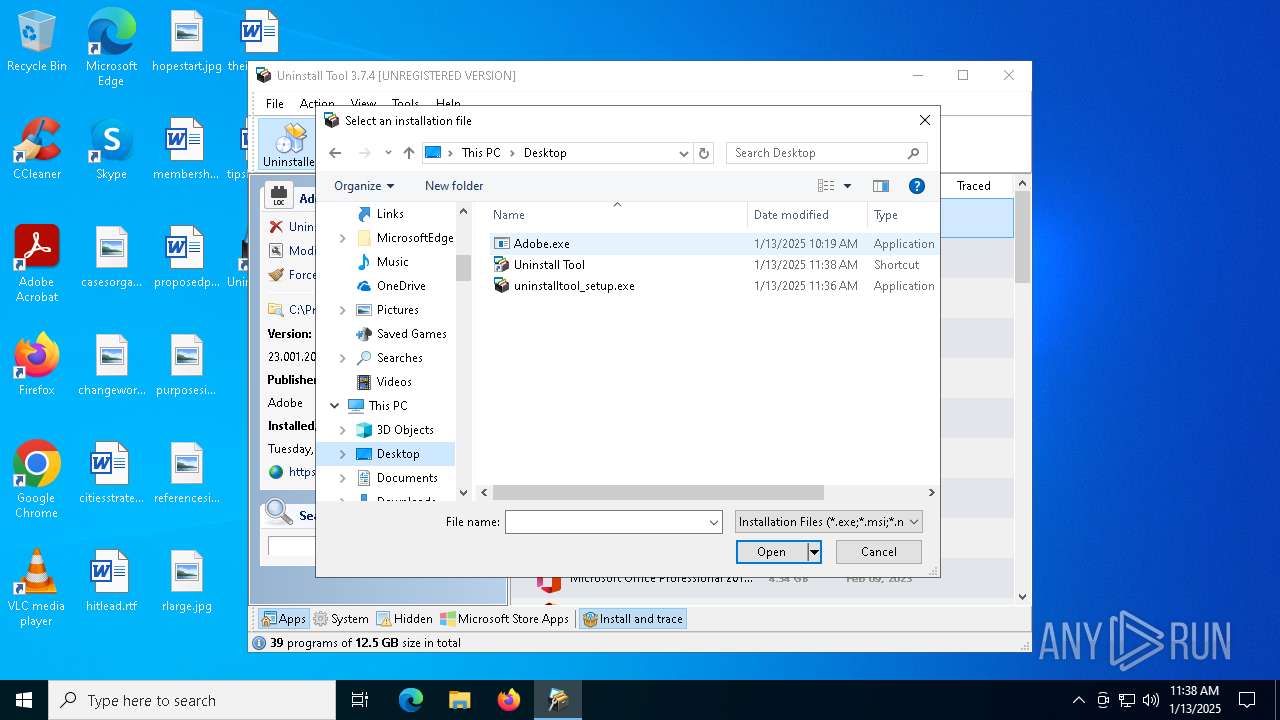This screenshot has width=1280, height=720.
Task: Open Skype desktop shortcut
Action: (x=111, y=149)
